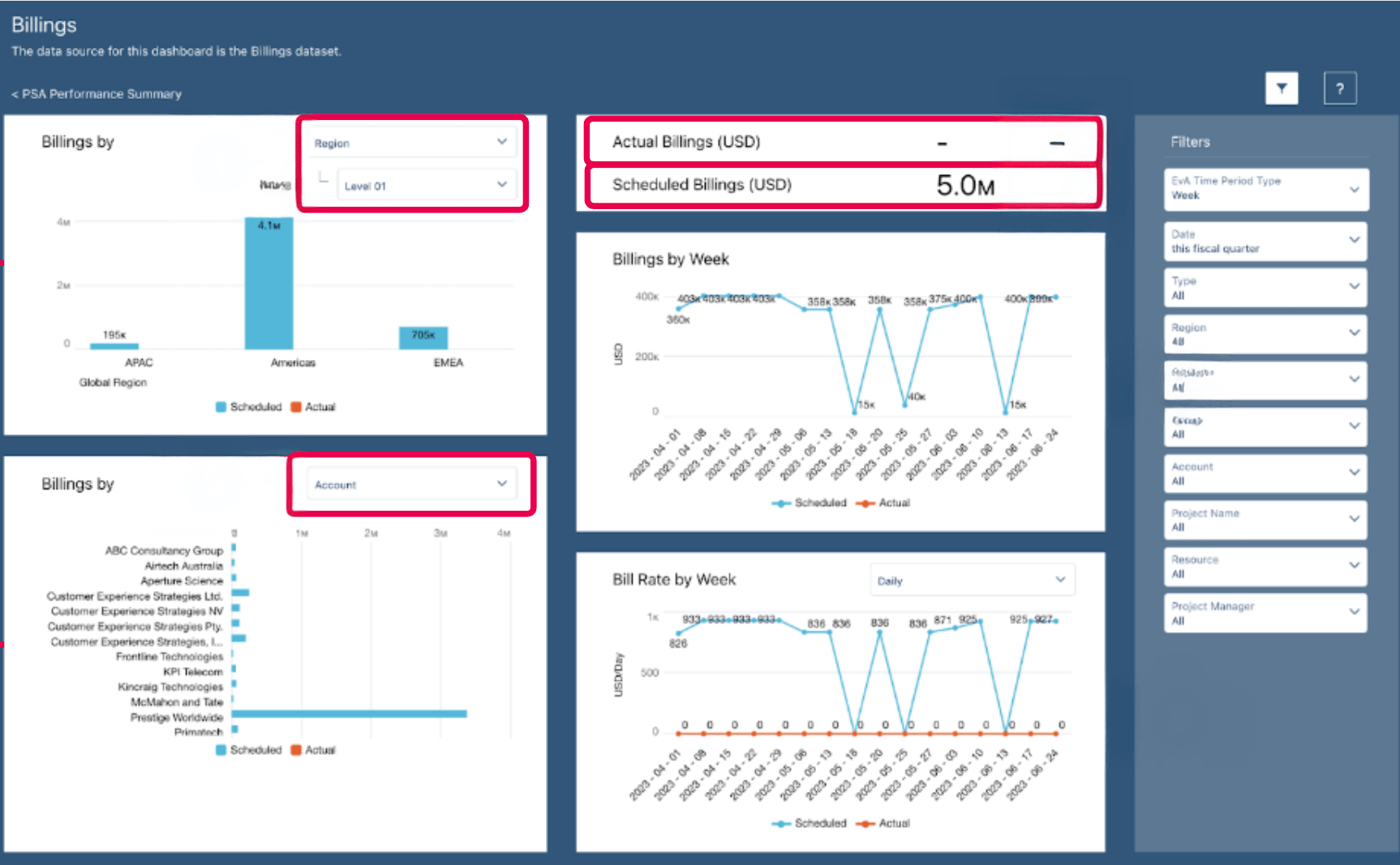Open the Type filter dropdown
Image resolution: width=1400 pixels, height=865 pixels.
tap(1265, 287)
